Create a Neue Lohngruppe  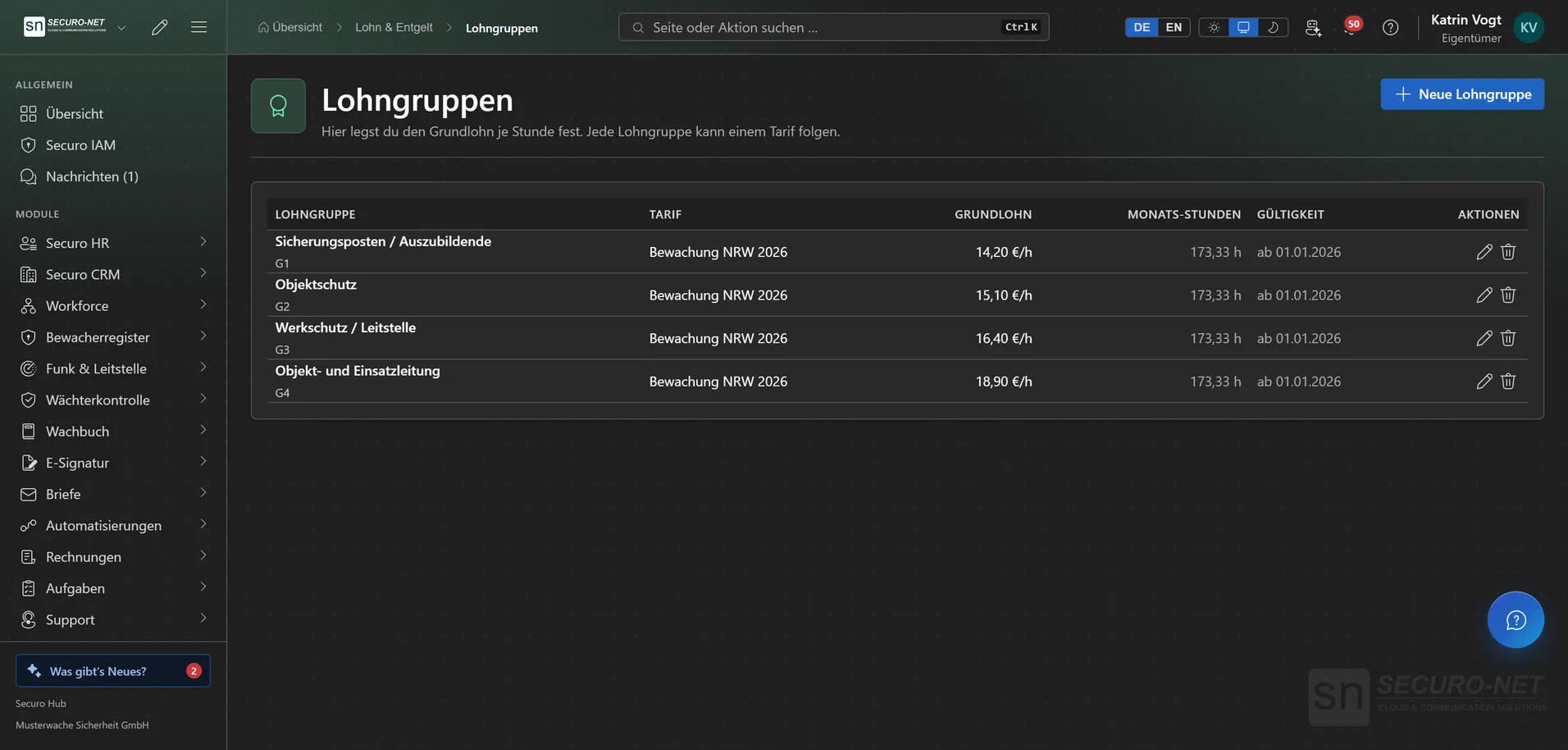(x=1462, y=94)
